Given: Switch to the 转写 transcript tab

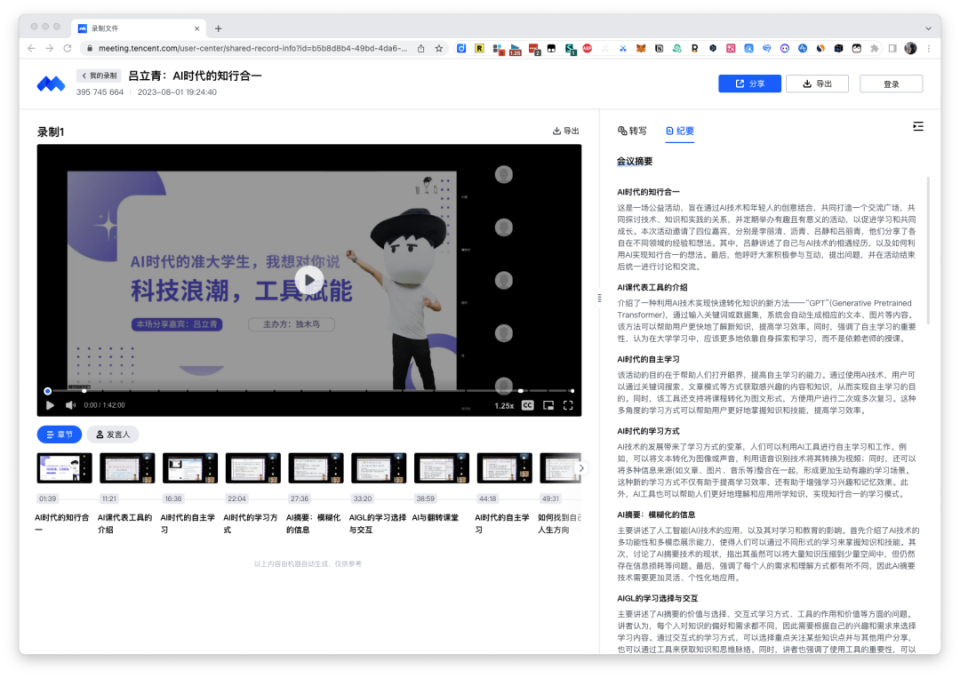Looking at the screenshot, I should point(634,131).
